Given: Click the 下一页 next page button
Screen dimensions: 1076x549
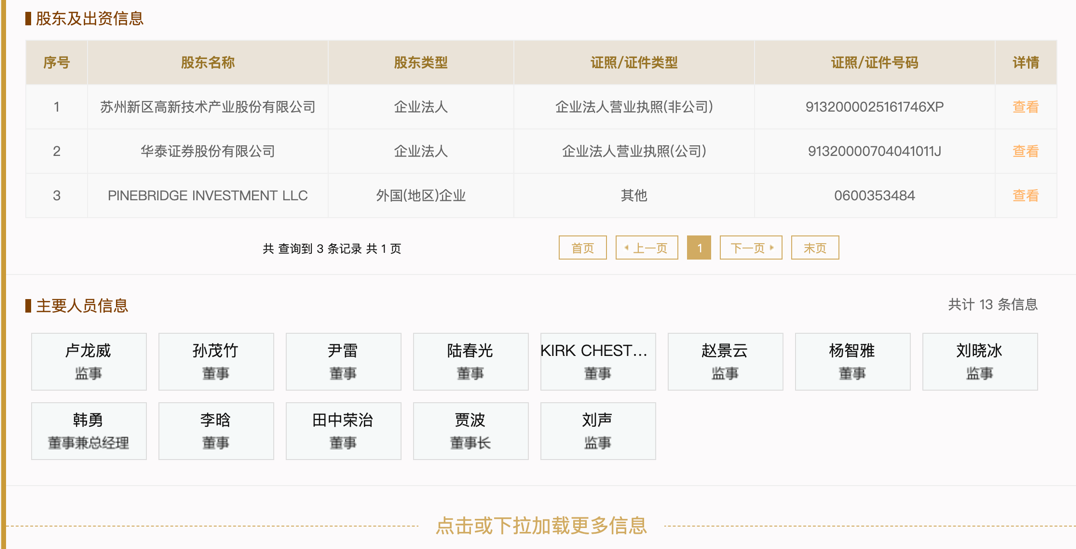Looking at the screenshot, I should click(x=751, y=248).
